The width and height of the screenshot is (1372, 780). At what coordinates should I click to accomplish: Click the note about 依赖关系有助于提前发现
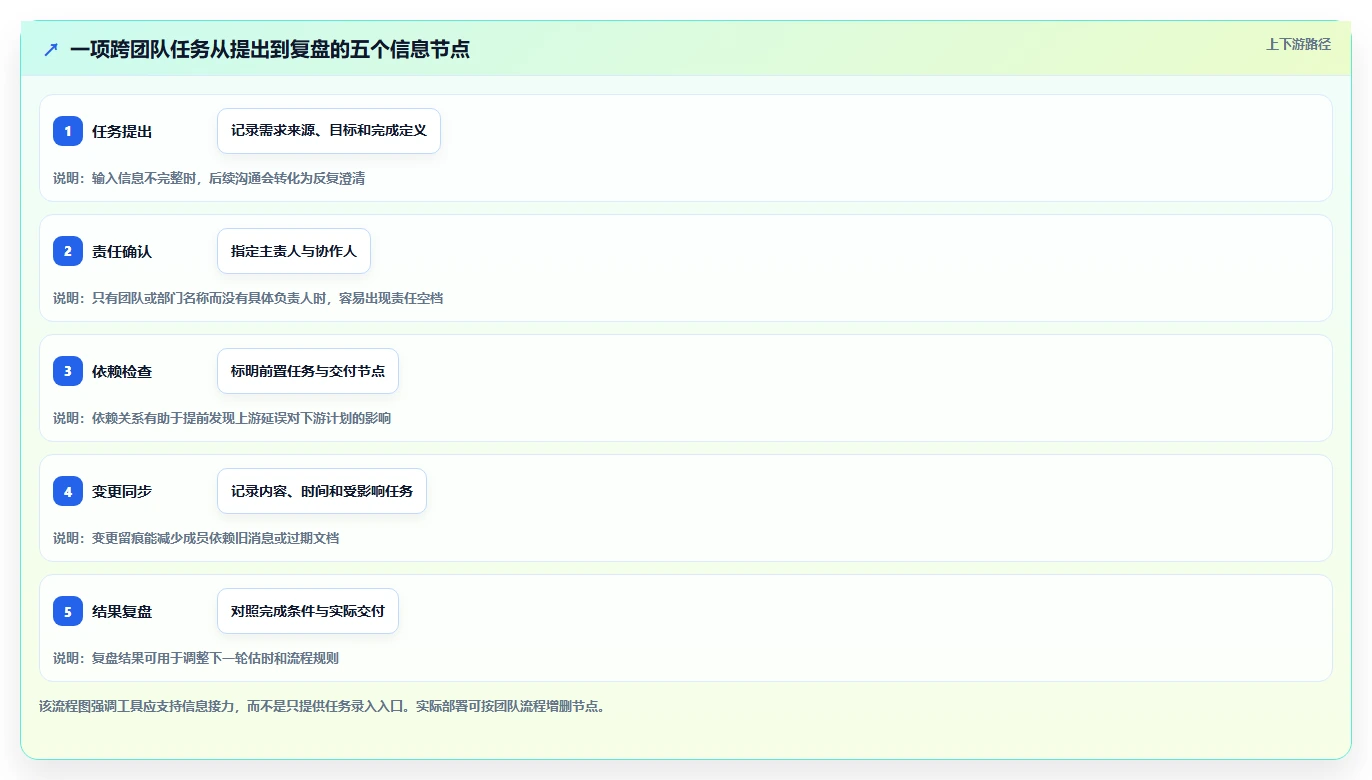click(x=222, y=418)
